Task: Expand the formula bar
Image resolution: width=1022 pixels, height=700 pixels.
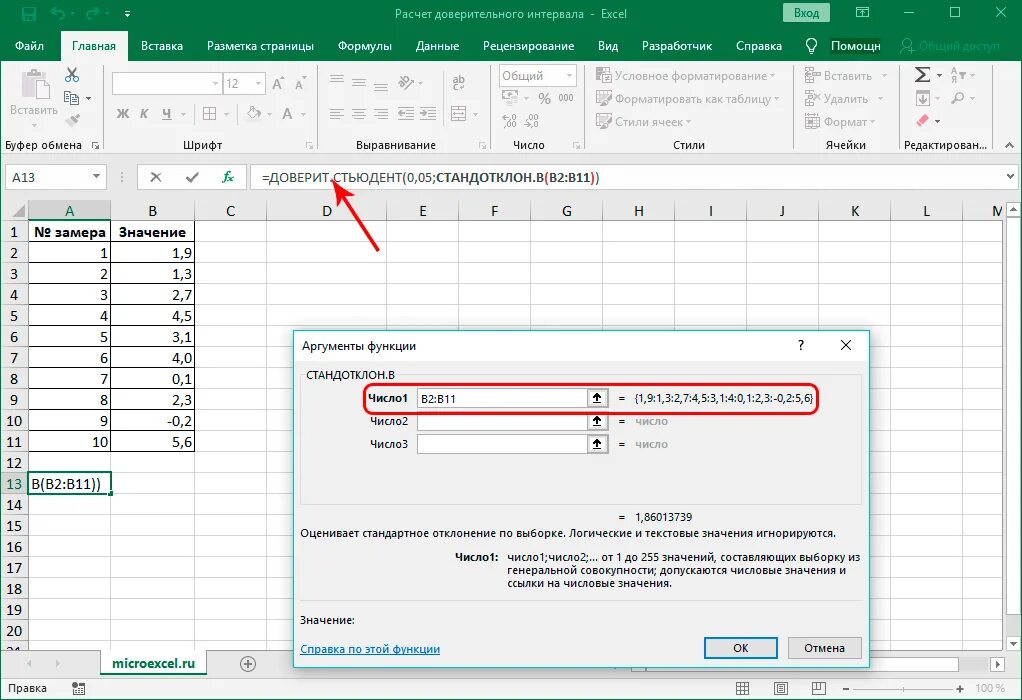Action: coord(1010,176)
